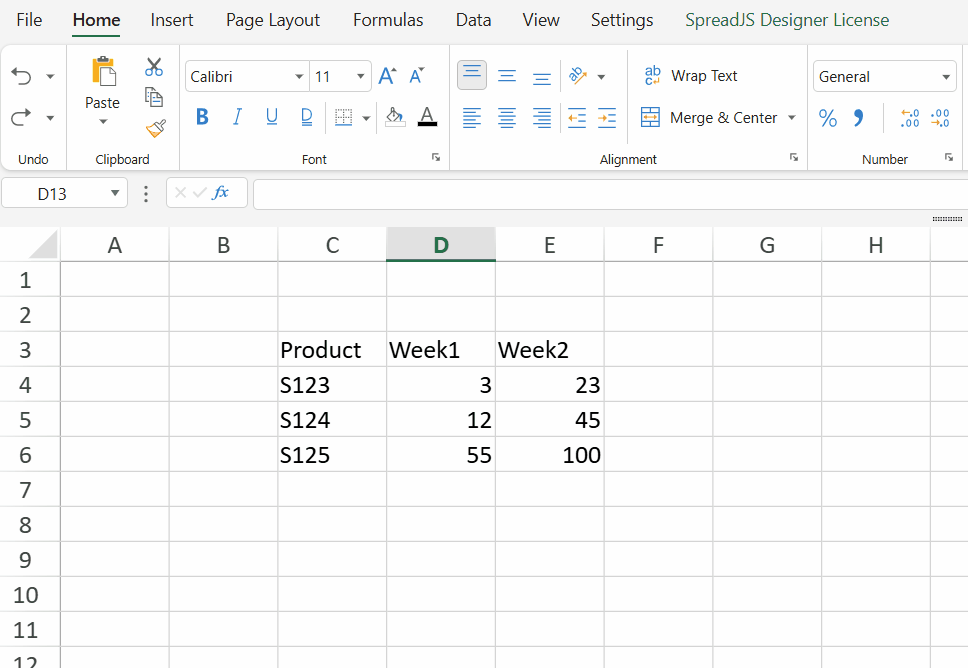Open the Undo history dropdown arrow
Screen dimensions: 968x668
(x=51, y=77)
